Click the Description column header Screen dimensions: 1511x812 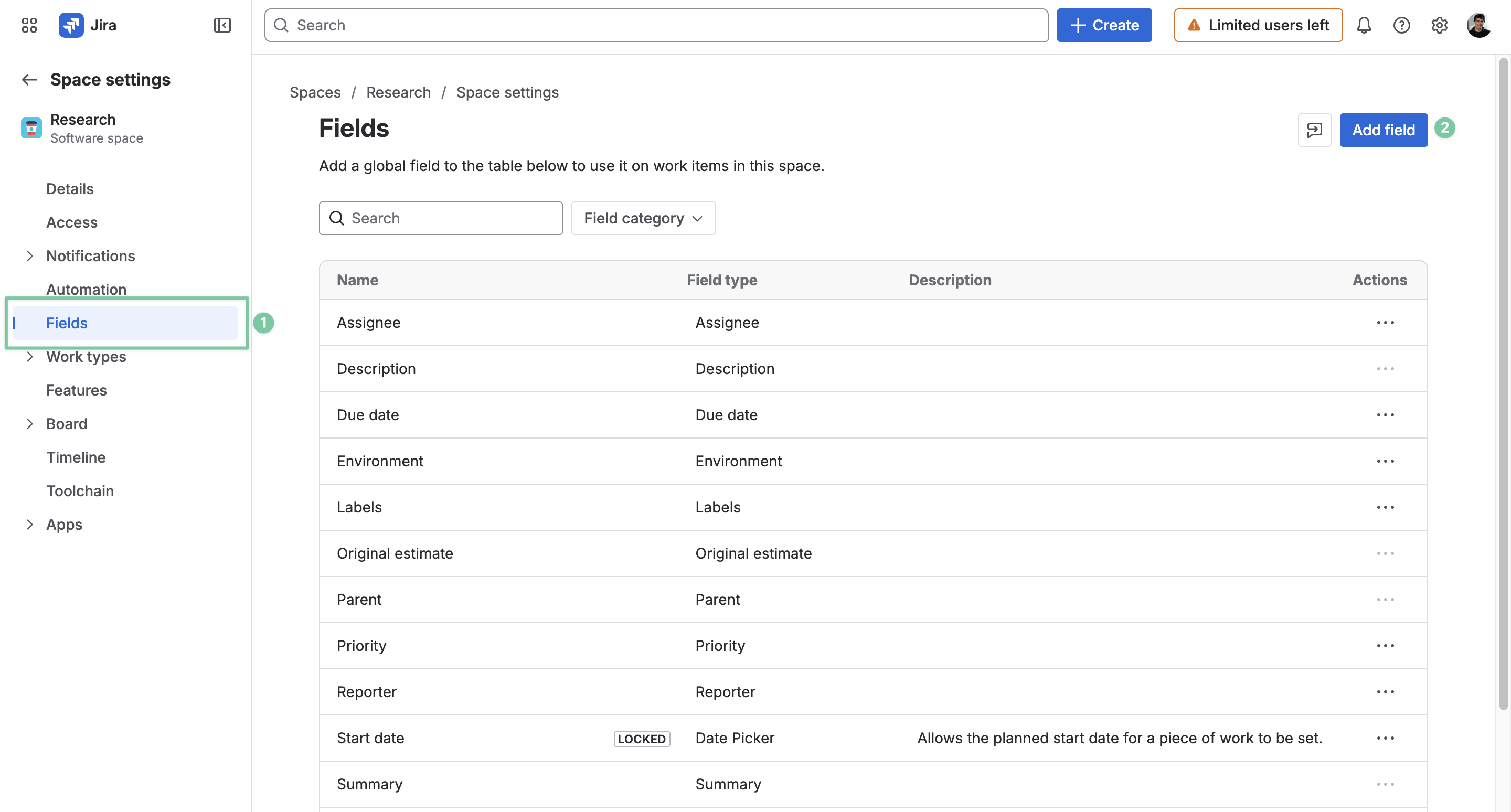coord(950,280)
